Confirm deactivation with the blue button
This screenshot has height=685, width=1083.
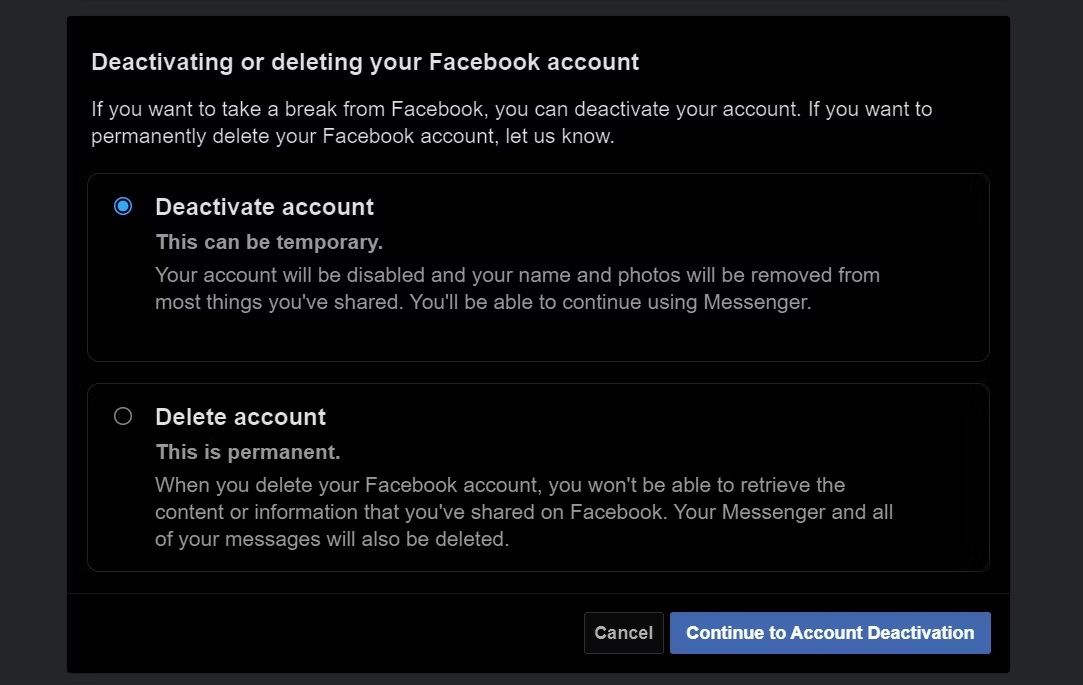[x=830, y=632]
